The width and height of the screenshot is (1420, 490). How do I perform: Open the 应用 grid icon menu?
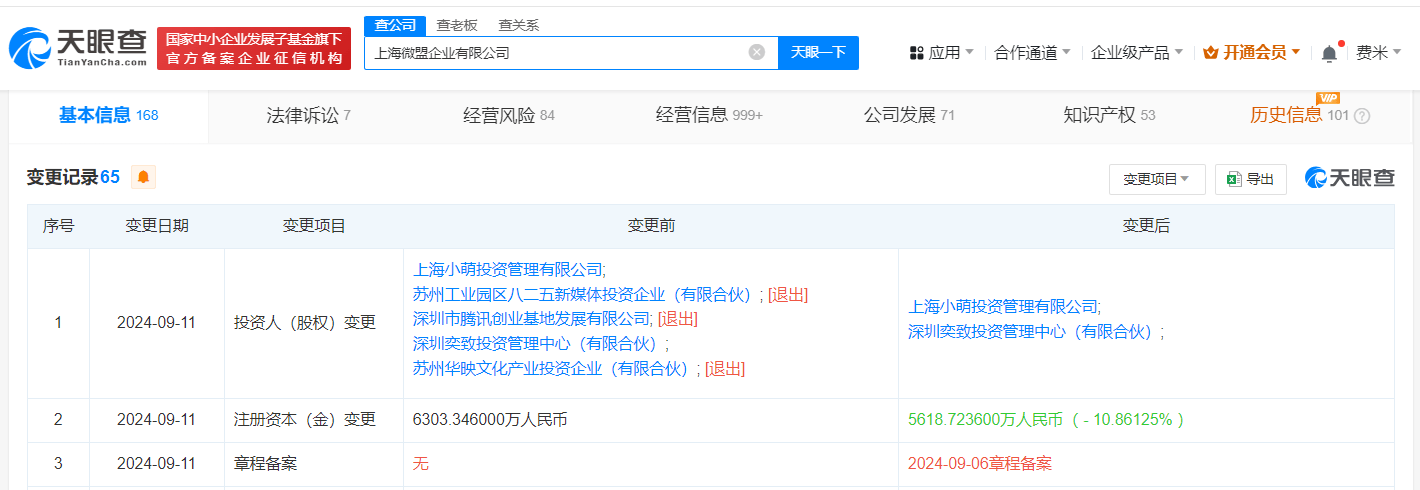coord(916,53)
